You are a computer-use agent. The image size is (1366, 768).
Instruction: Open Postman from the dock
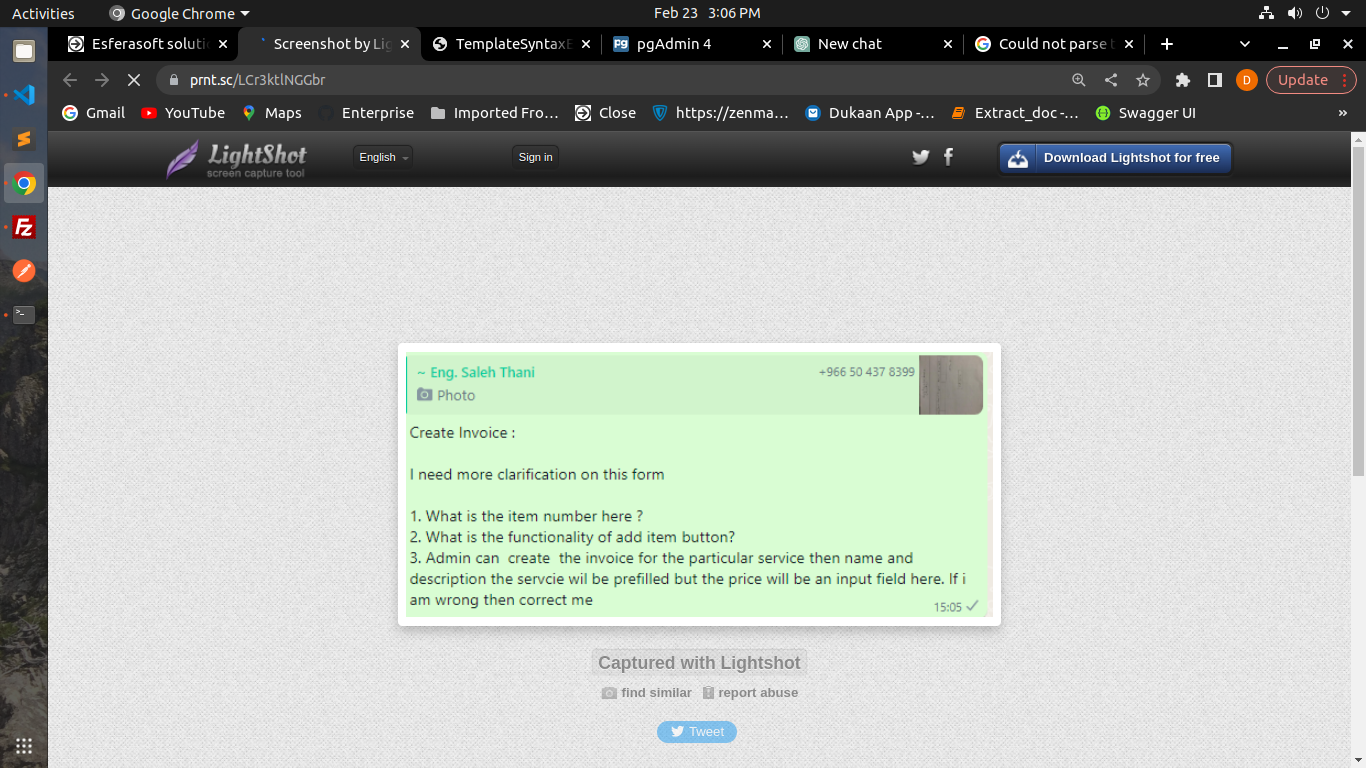pyautogui.click(x=24, y=271)
